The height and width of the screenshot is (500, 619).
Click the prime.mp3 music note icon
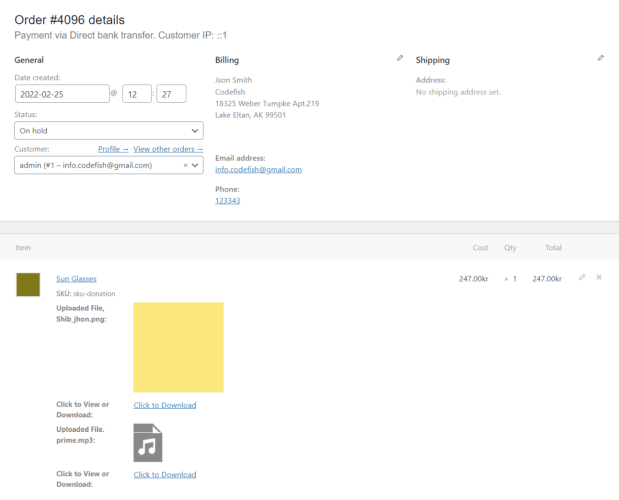coord(148,442)
